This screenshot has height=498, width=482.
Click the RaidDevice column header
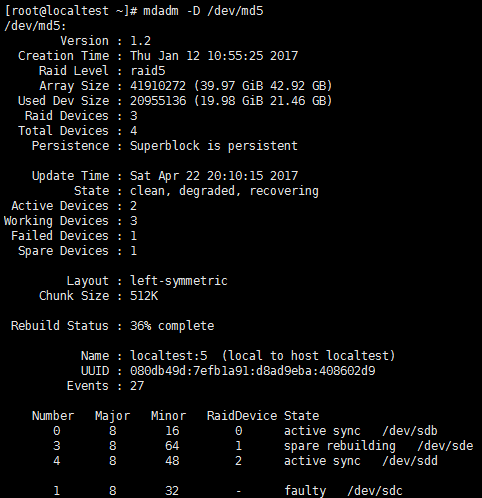[242, 416]
